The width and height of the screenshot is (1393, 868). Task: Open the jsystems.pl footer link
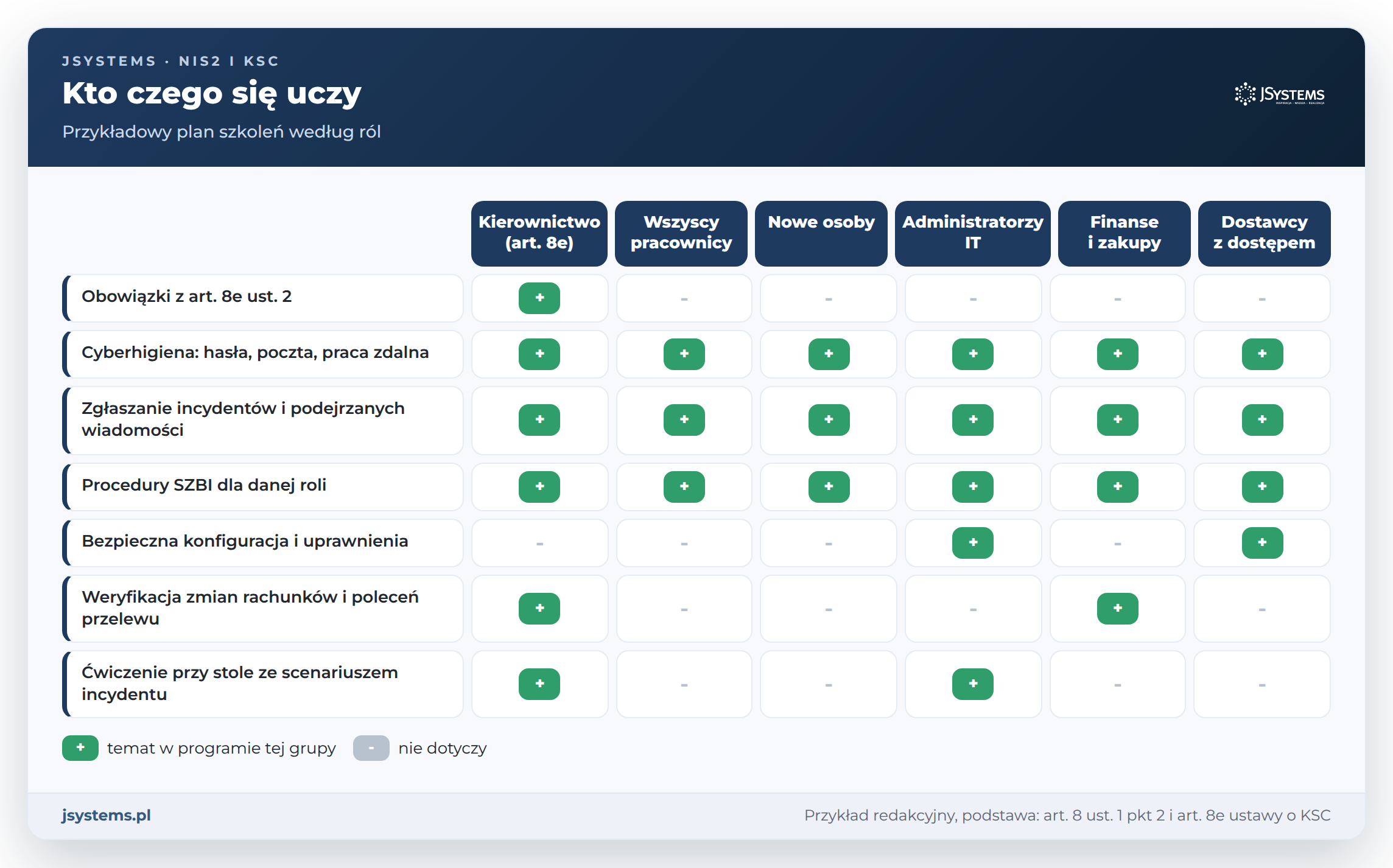tap(107, 816)
